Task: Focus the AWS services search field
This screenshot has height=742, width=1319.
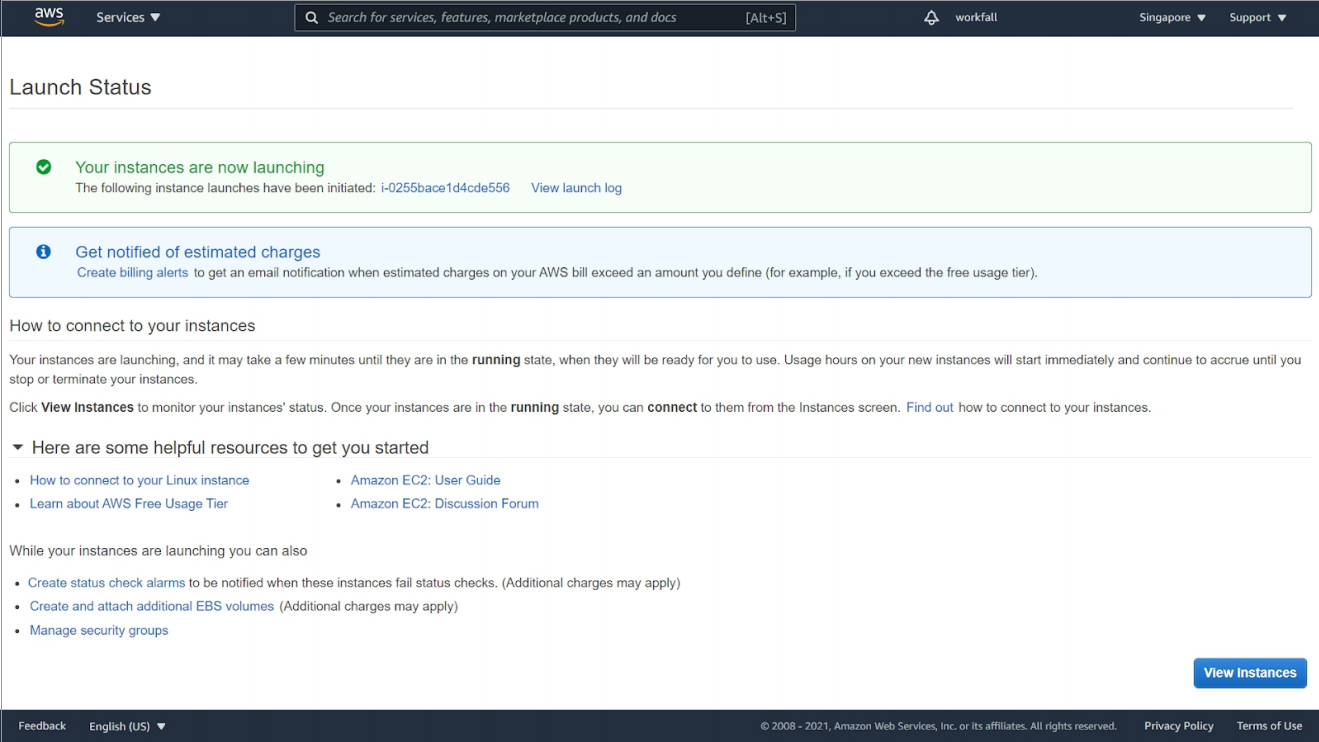Action: click(545, 18)
